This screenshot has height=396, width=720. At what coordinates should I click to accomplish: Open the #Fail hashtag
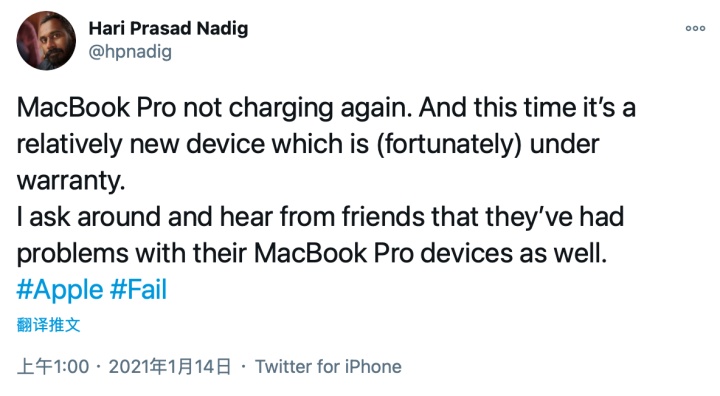coord(139,290)
